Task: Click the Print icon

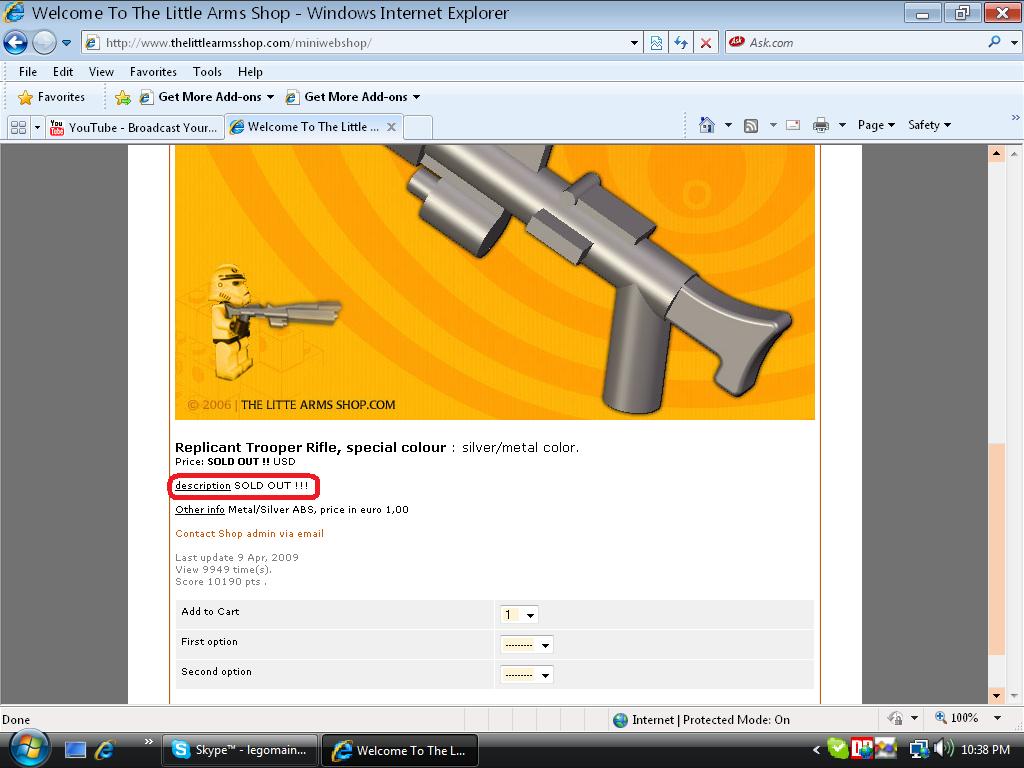Action: pos(821,125)
